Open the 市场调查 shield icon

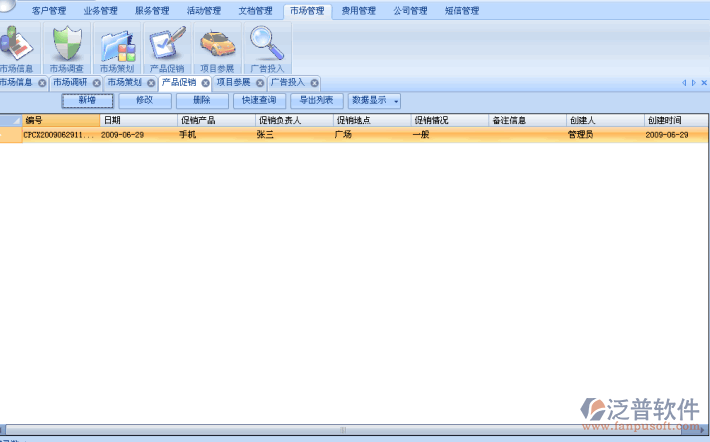click(67, 48)
